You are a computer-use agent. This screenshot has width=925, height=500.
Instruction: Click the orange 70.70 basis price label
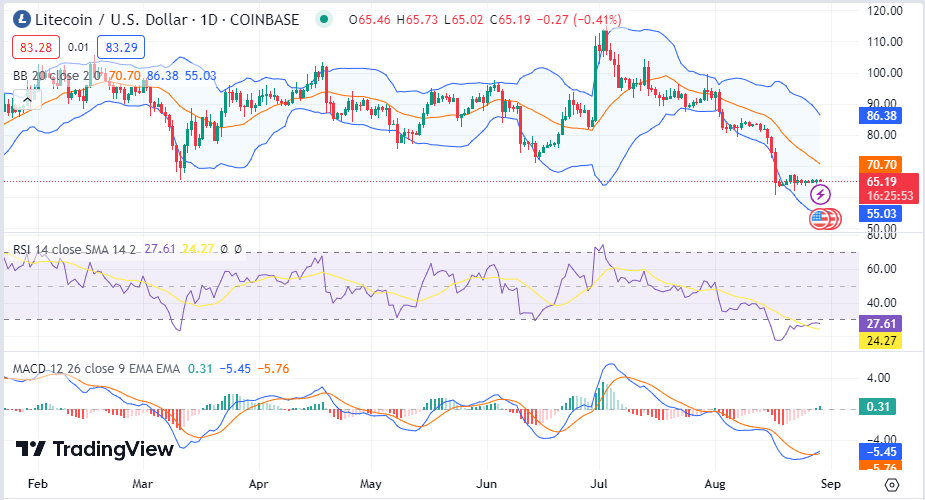point(880,164)
